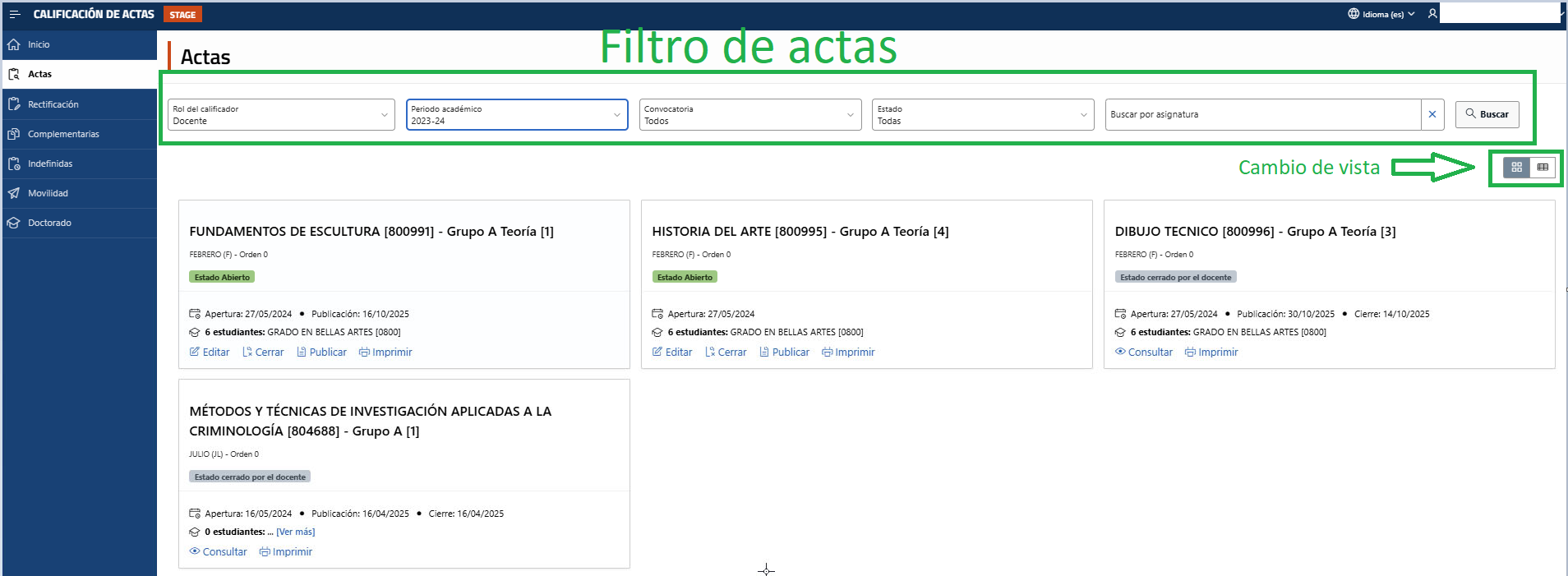Screen dimensions: 1568x576
Task: Imprimir the DIBUJO TECNICO acta
Action: 1211,352
